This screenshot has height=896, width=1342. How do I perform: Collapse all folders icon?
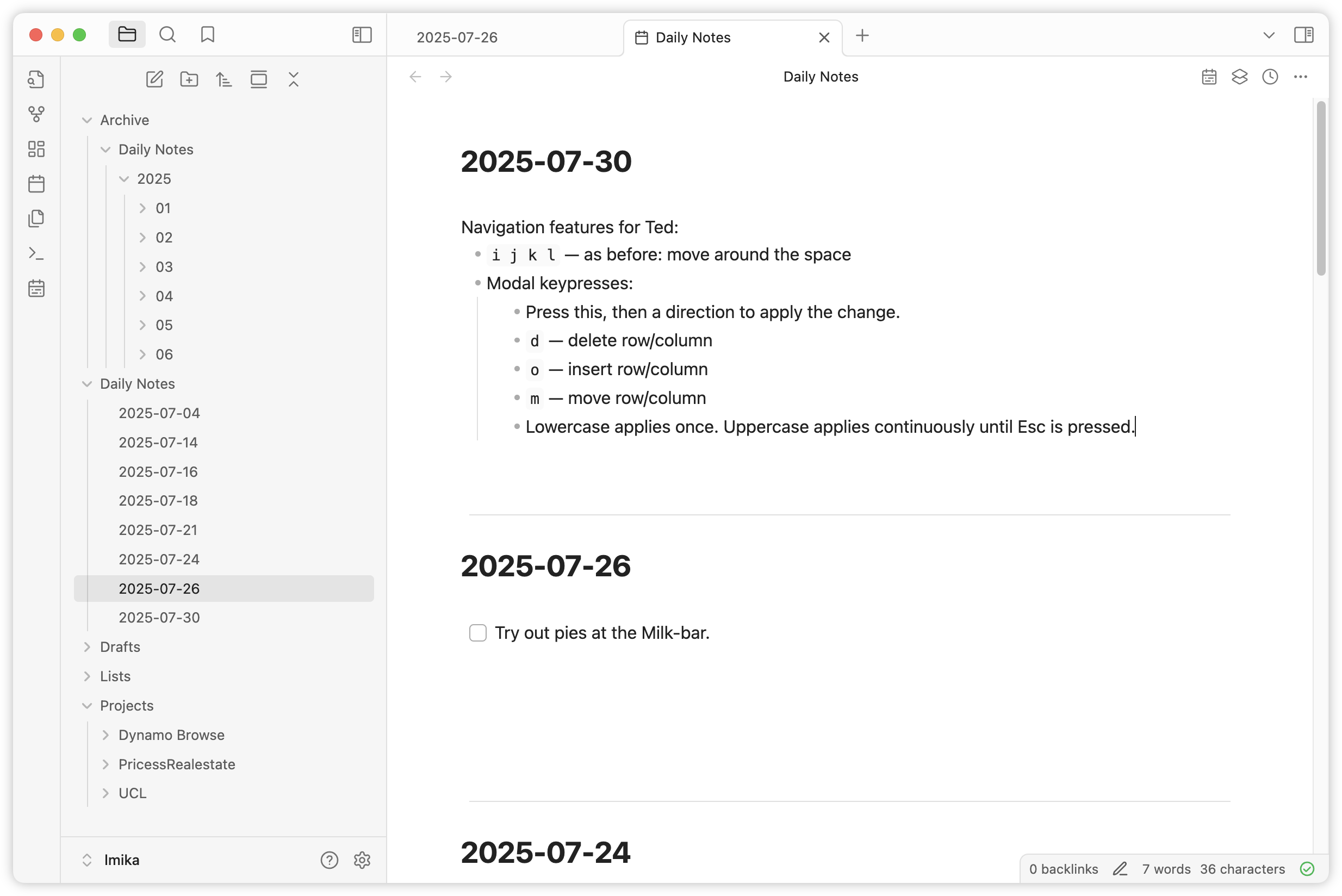pyautogui.click(x=294, y=79)
